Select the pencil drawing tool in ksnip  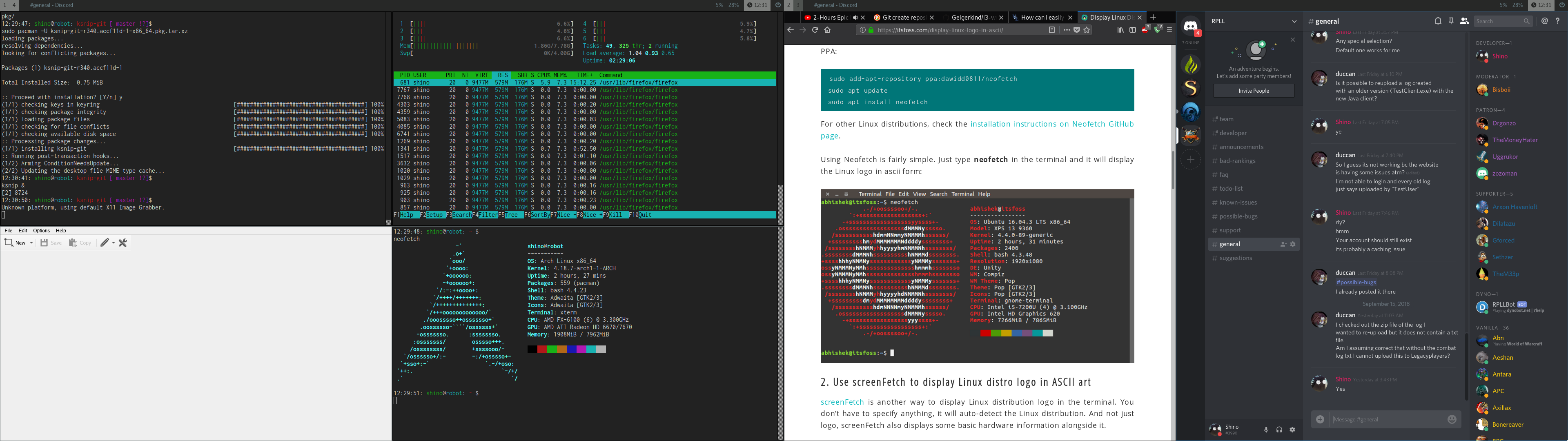(x=105, y=243)
